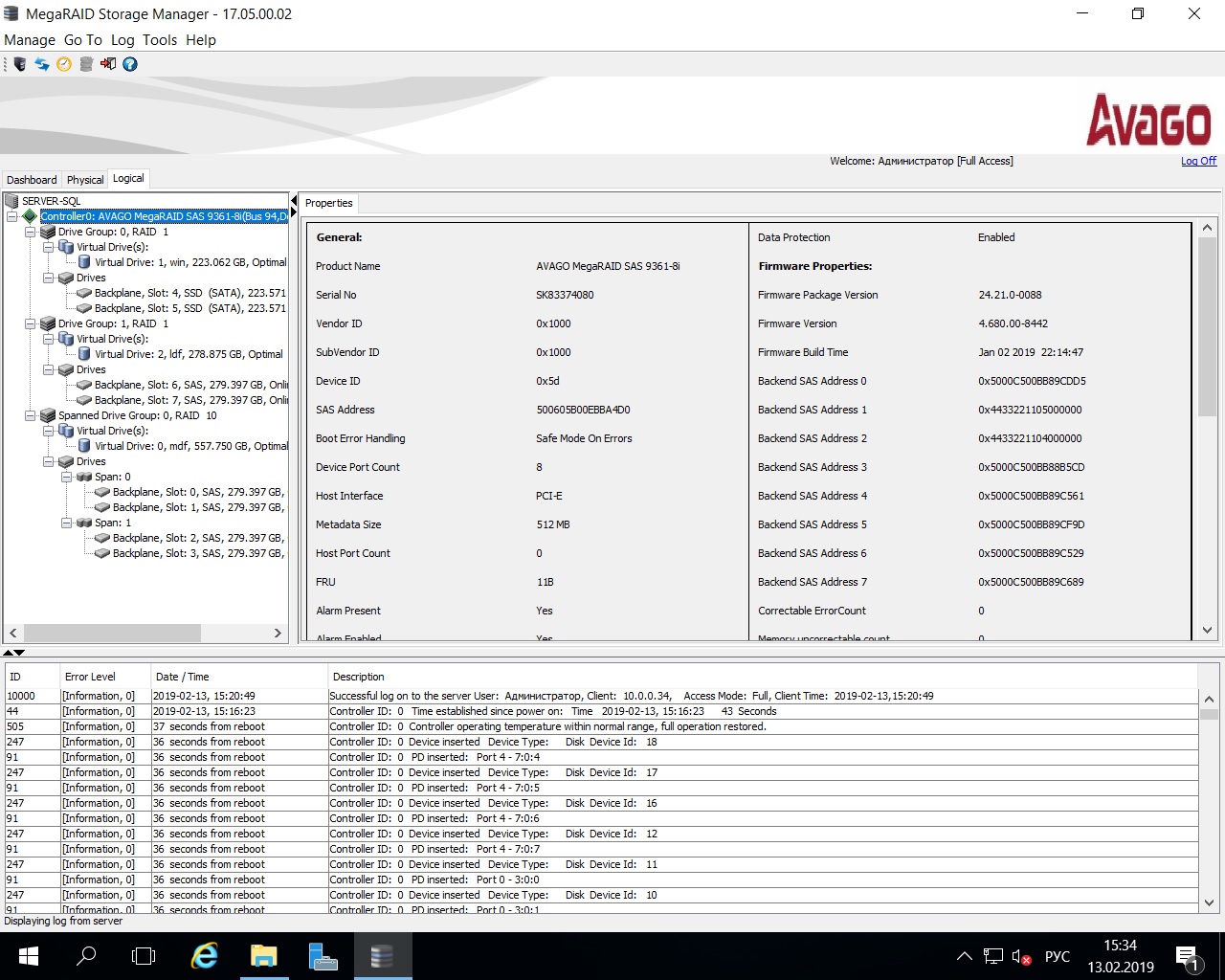1225x980 pixels.
Task: Click Virtual Drive 0 mdf cylinder icon
Action: (x=84, y=446)
